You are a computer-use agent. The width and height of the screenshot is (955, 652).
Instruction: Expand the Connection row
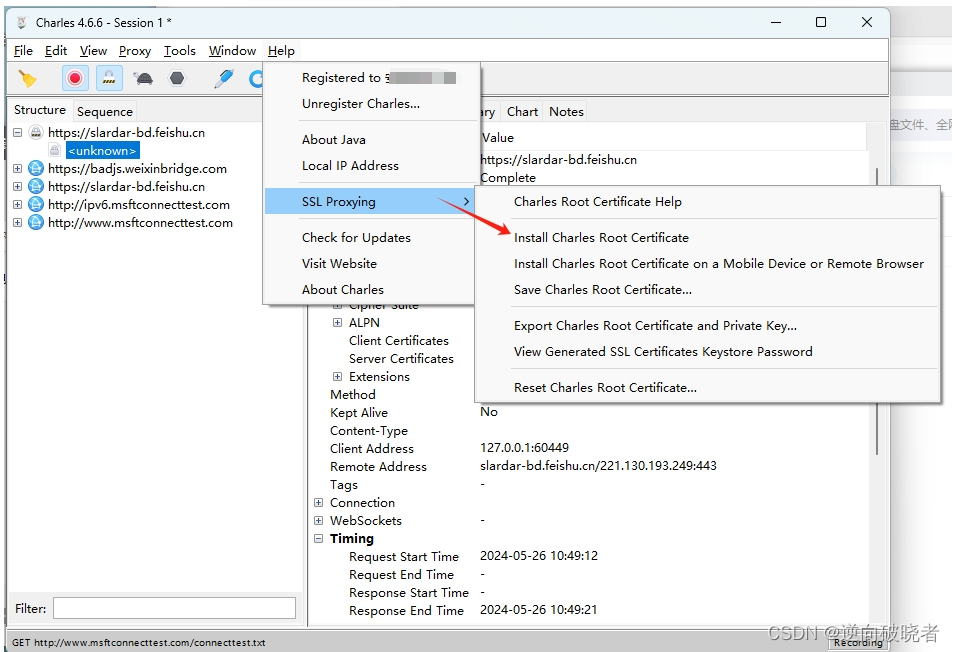pos(319,503)
